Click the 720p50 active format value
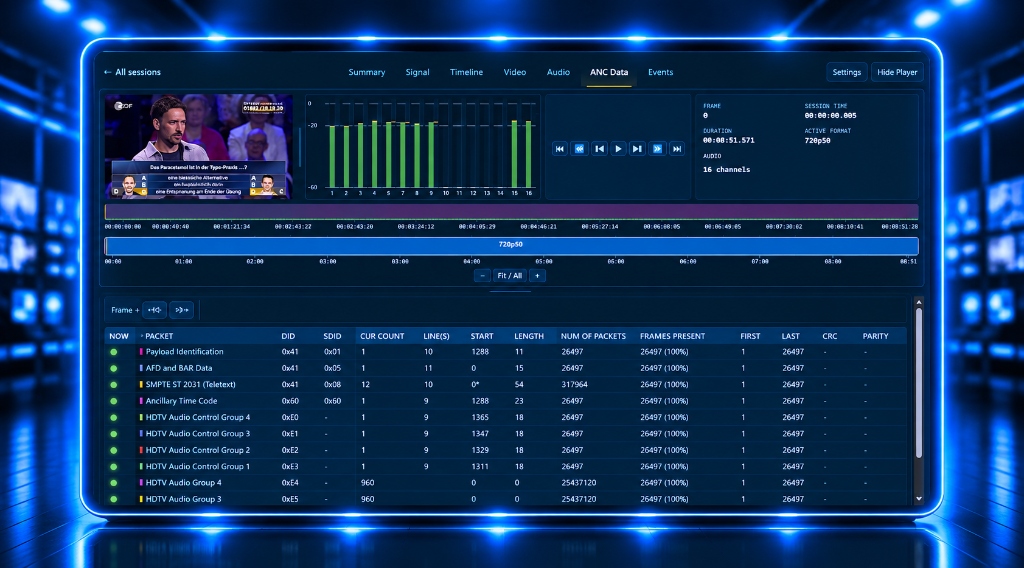This screenshot has height=568, width=1024. [817, 140]
